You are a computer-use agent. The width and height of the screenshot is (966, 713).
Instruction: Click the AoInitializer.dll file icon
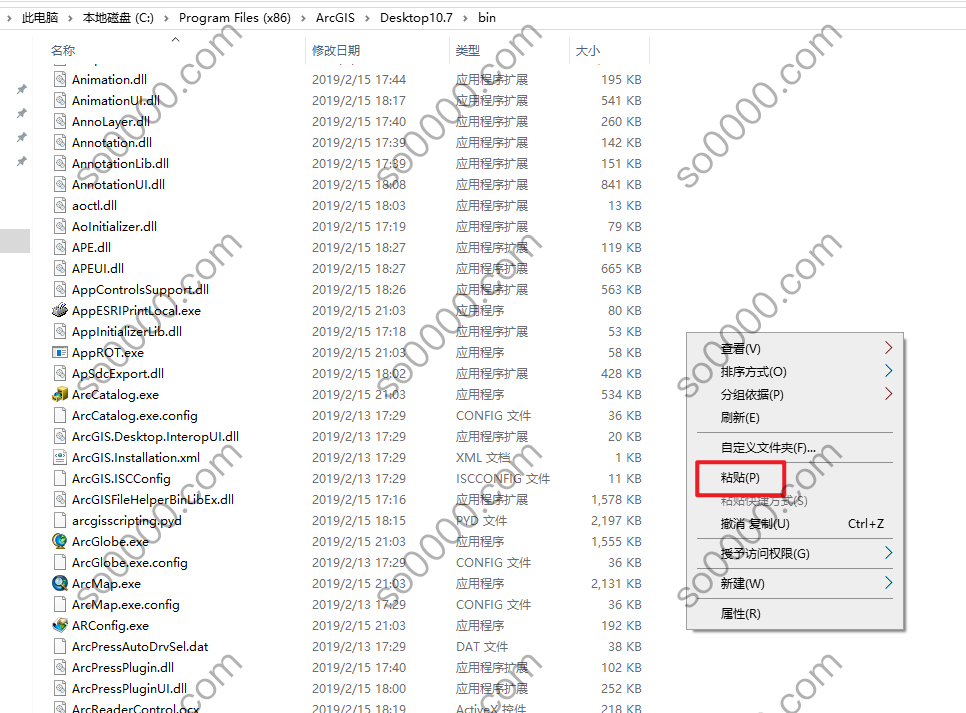(x=60, y=226)
